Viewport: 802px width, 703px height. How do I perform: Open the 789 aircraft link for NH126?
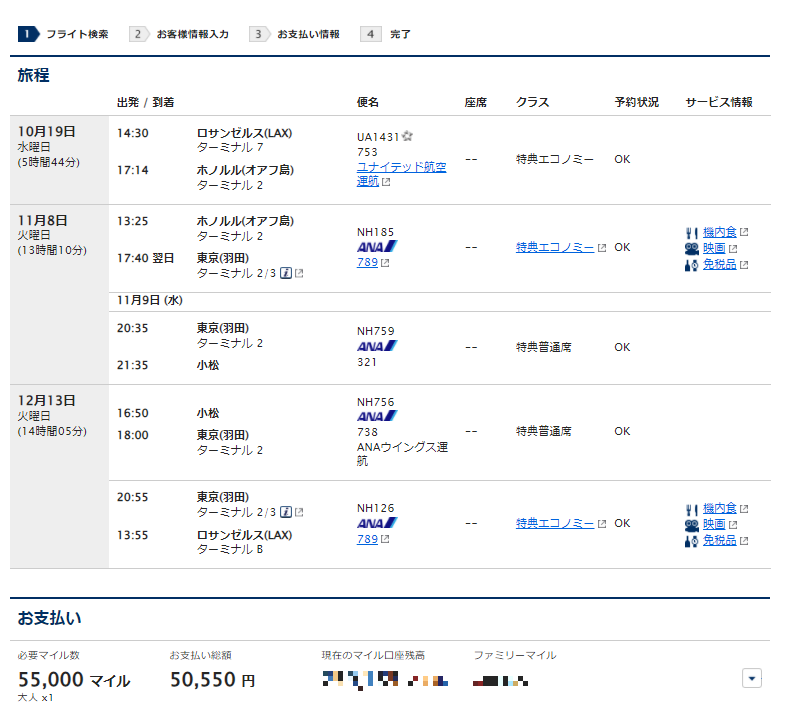coord(366,539)
